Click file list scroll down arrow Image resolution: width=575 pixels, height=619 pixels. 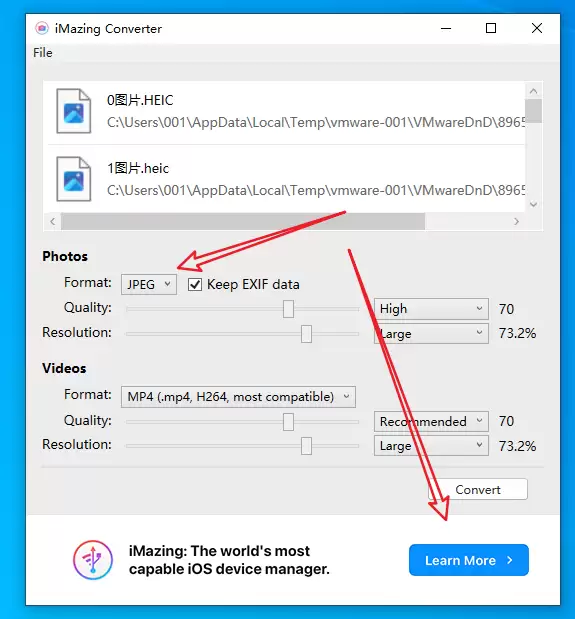534,204
